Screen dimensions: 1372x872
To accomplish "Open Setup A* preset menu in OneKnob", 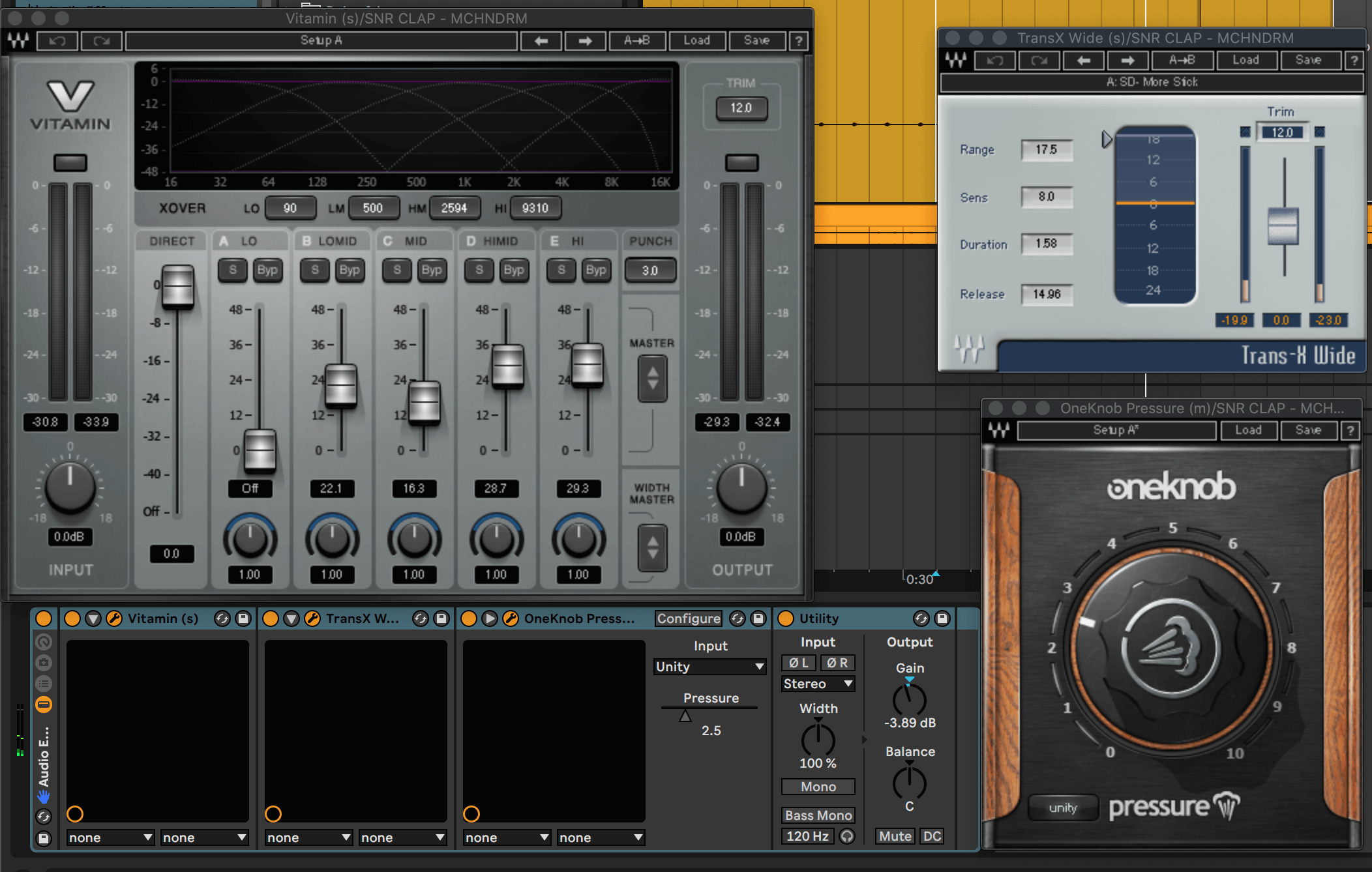I will click(x=1116, y=430).
